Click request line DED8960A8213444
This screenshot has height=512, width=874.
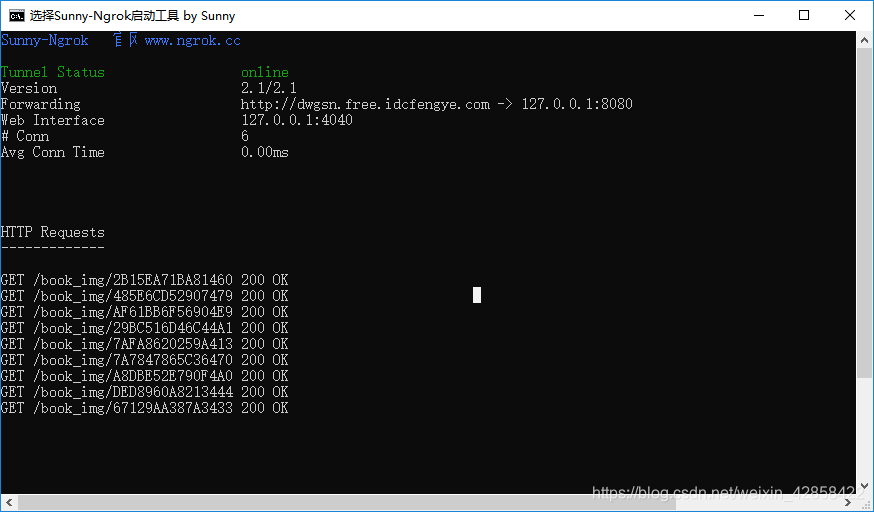click(144, 392)
